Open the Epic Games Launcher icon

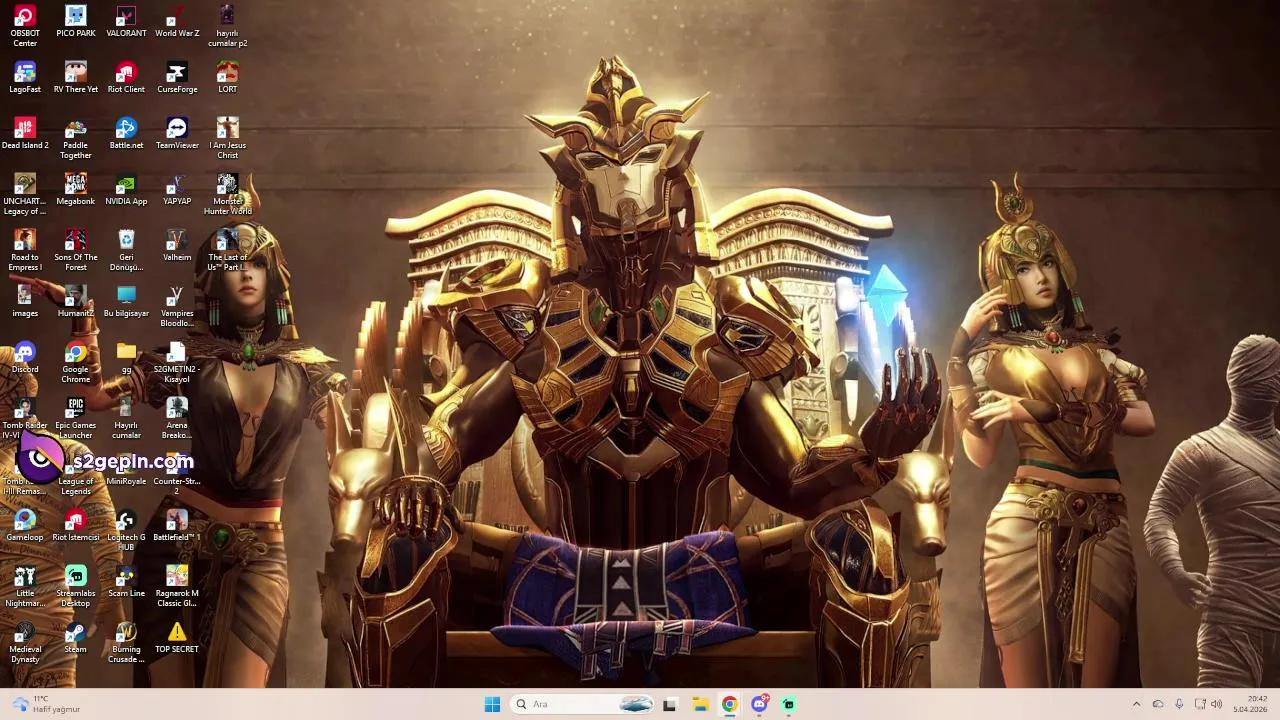(76, 418)
